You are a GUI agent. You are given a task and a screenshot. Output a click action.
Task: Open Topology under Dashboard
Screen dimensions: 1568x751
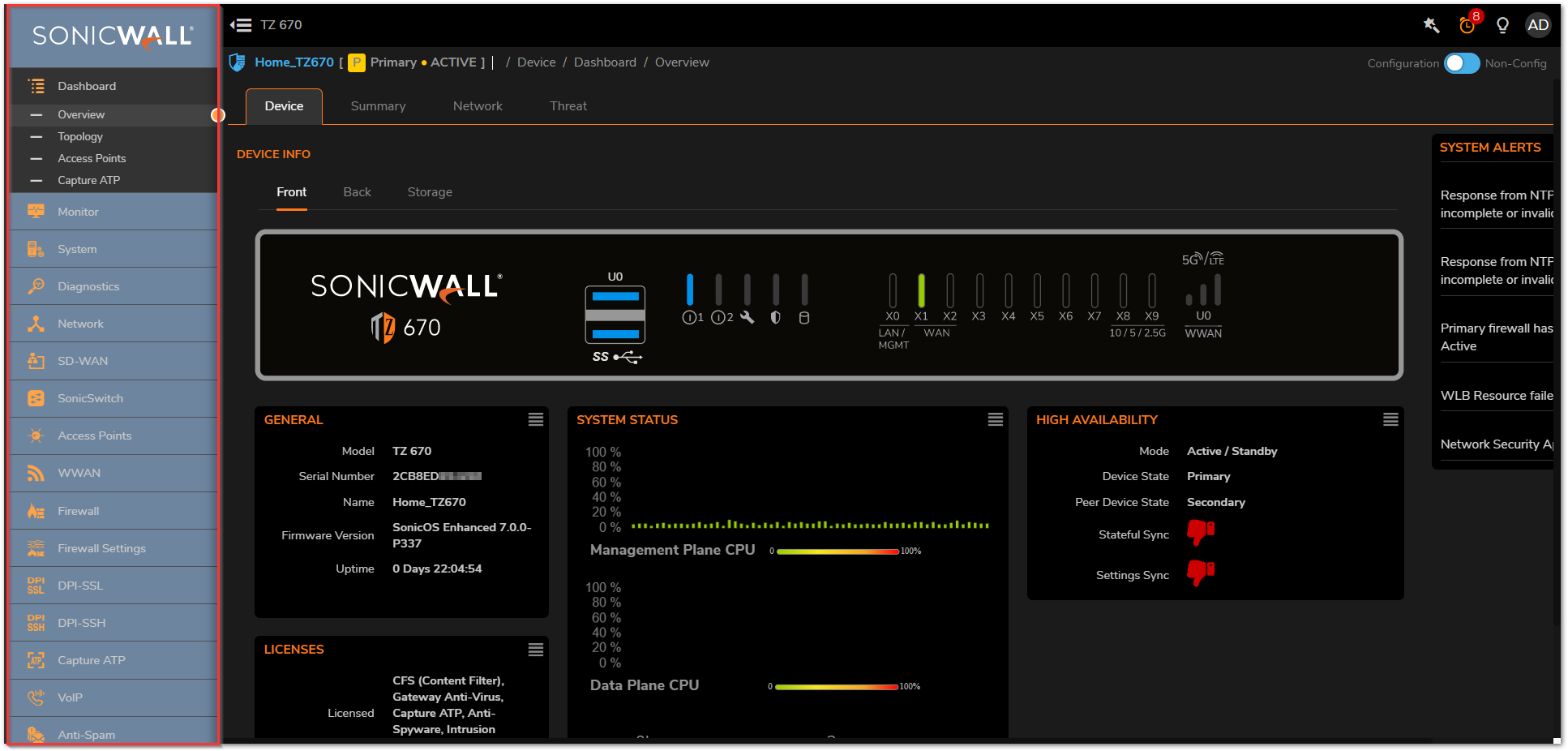coord(114,136)
